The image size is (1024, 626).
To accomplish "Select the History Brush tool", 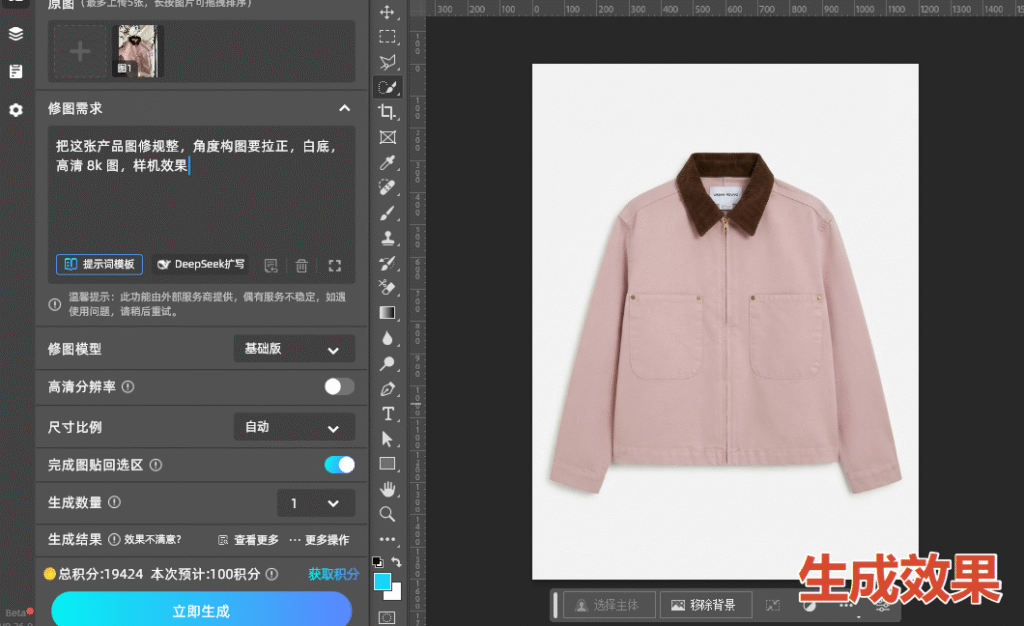I will coord(387,263).
